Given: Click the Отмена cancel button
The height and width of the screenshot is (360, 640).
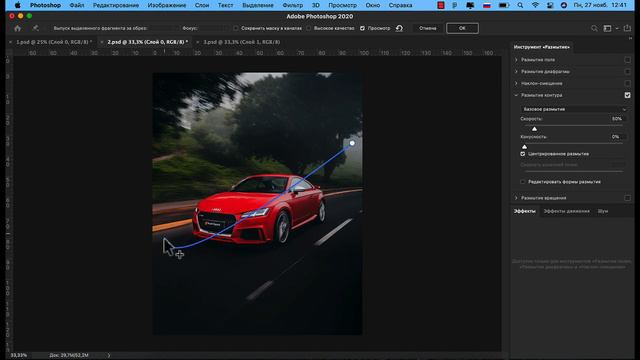Looking at the screenshot, I should (427, 28).
